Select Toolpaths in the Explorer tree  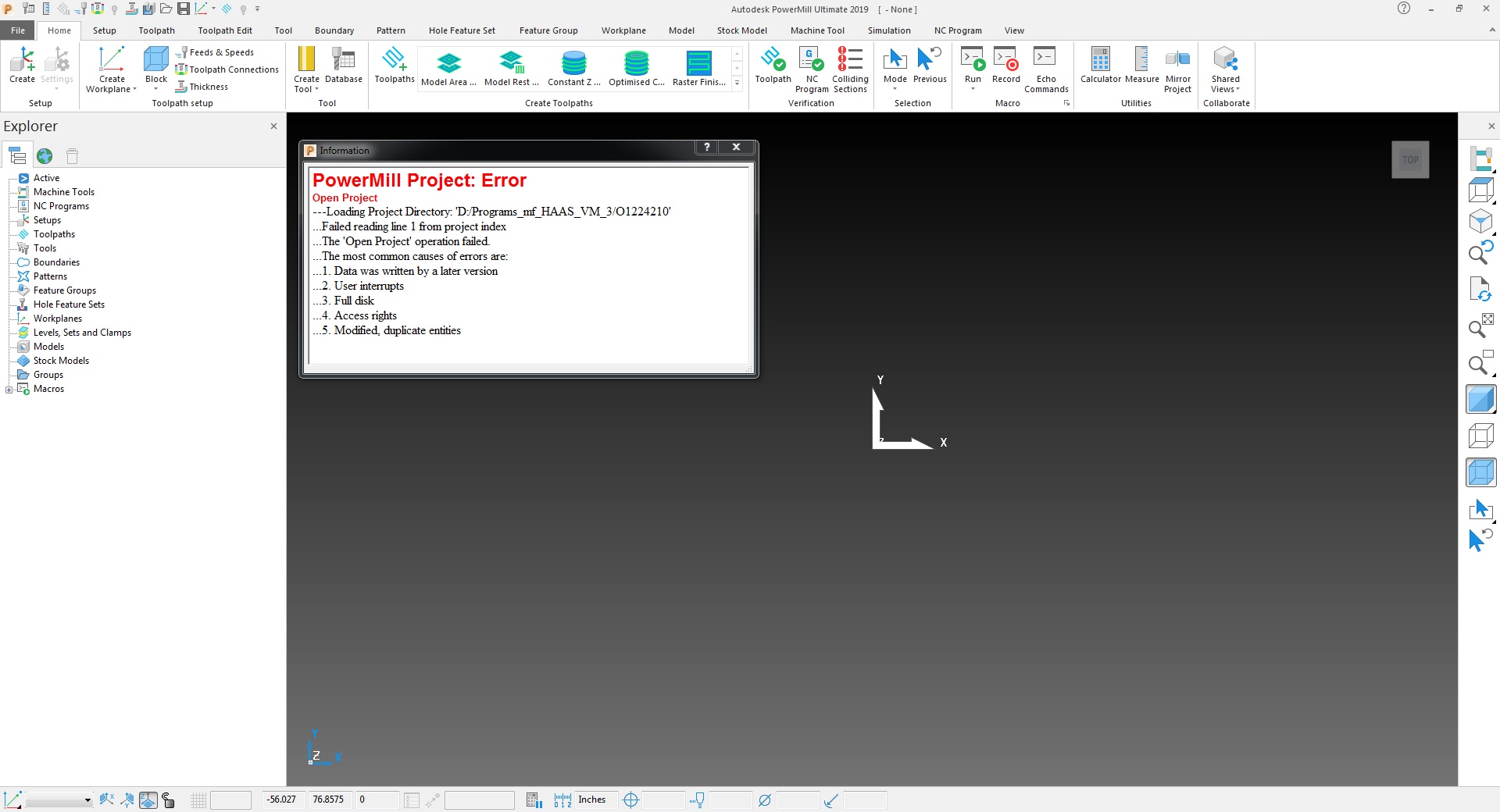pos(54,234)
